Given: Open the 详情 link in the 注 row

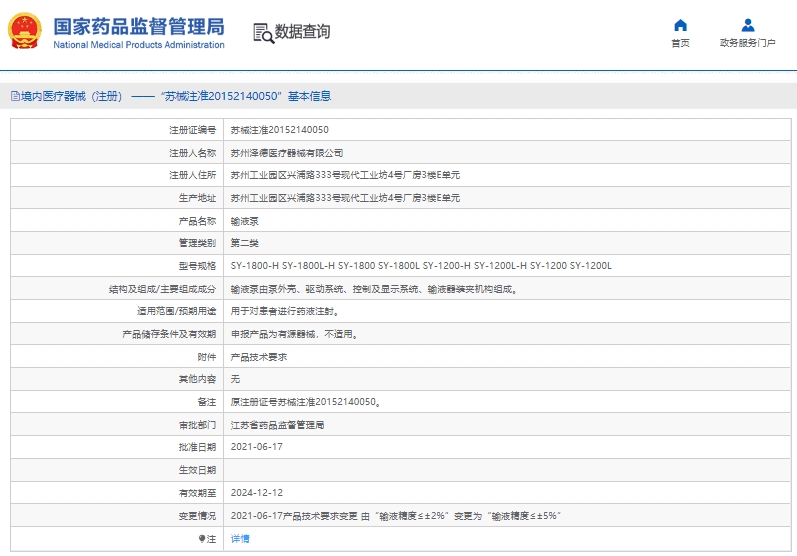Looking at the screenshot, I should point(240,539).
